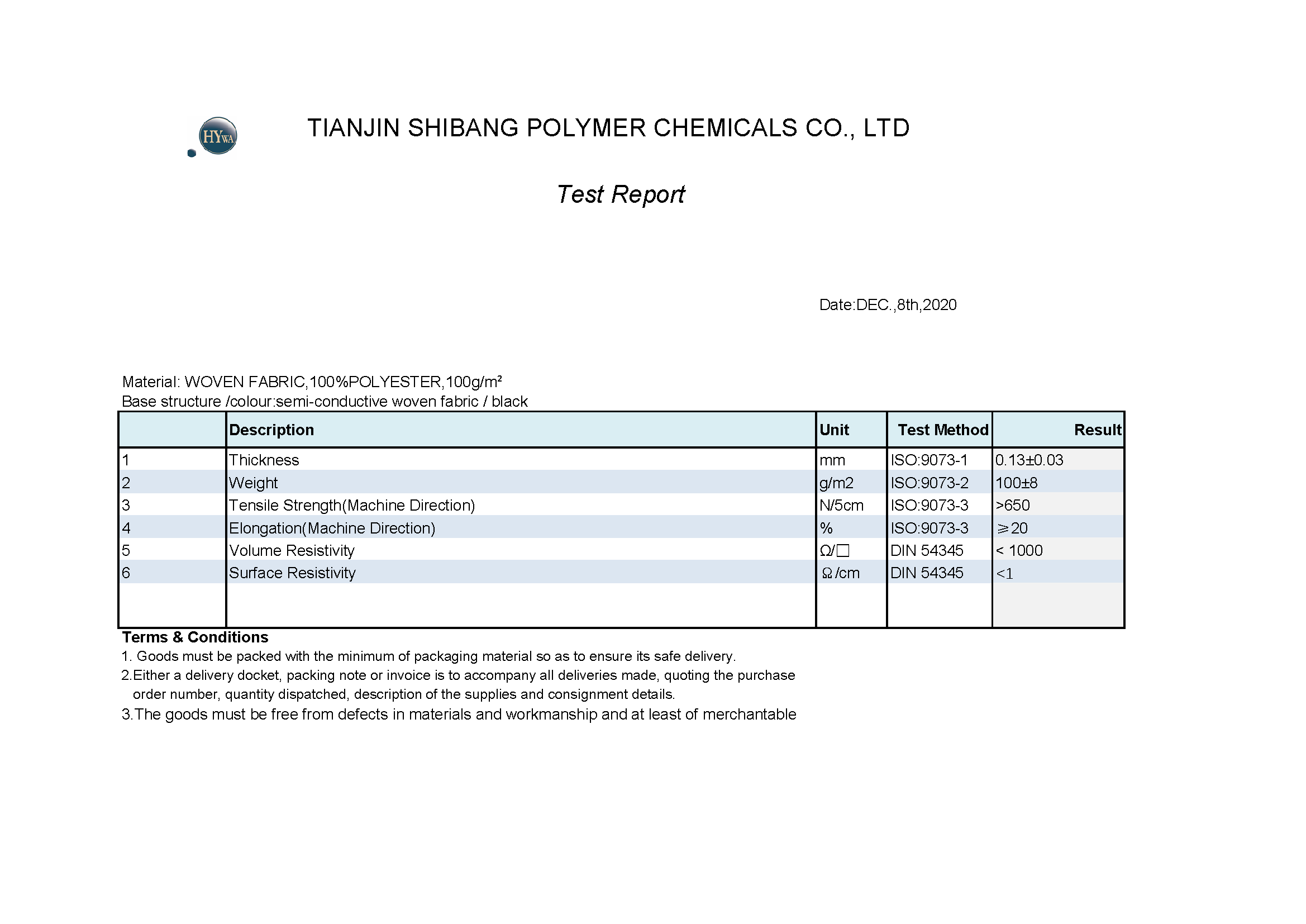The height and width of the screenshot is (924, 1306).
Task: Click the Elongation(Machine Direction) row
Action: [x=332, y=528]
